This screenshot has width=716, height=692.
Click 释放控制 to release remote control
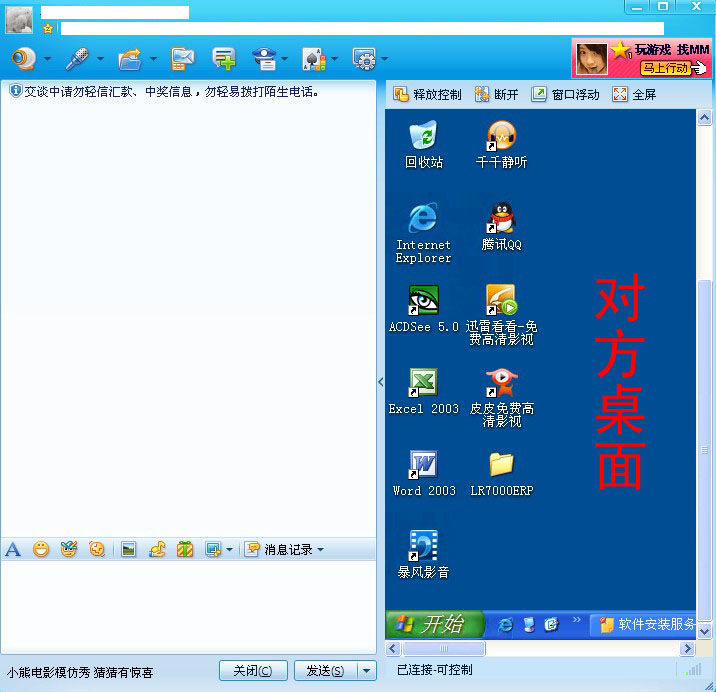[428, 94]
